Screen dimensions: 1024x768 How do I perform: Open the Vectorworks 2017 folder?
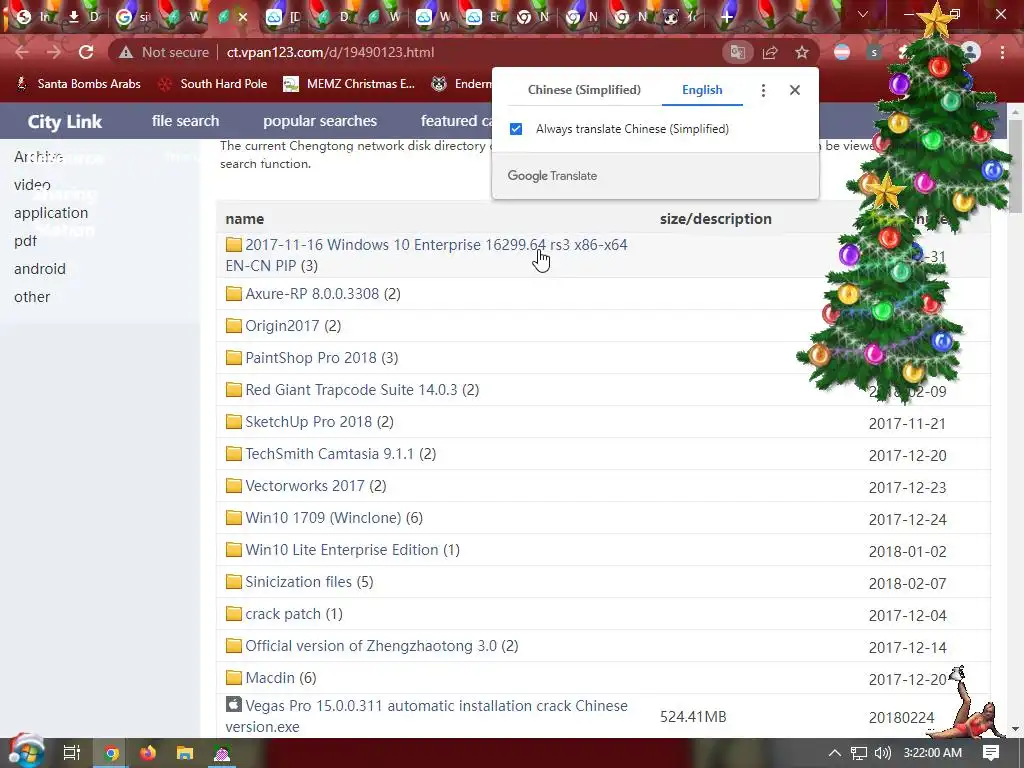coord(306,486)
